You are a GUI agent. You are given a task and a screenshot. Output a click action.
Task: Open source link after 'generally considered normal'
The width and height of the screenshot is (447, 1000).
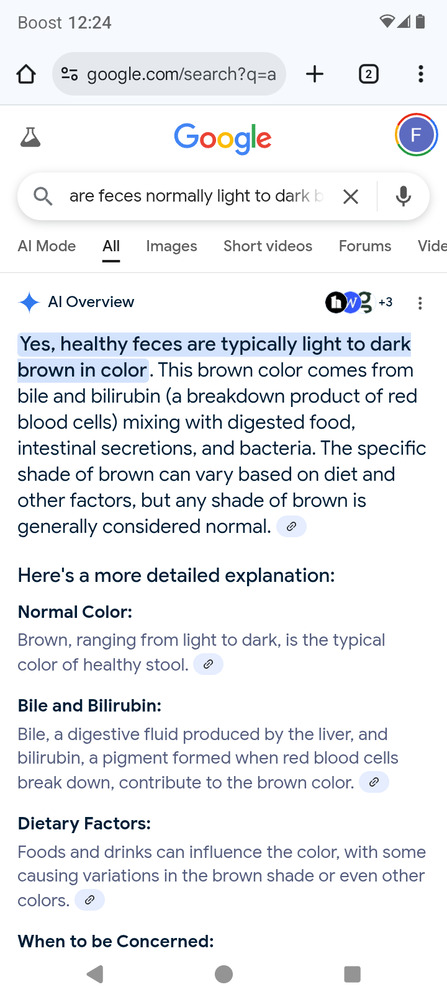click(291, 527)
